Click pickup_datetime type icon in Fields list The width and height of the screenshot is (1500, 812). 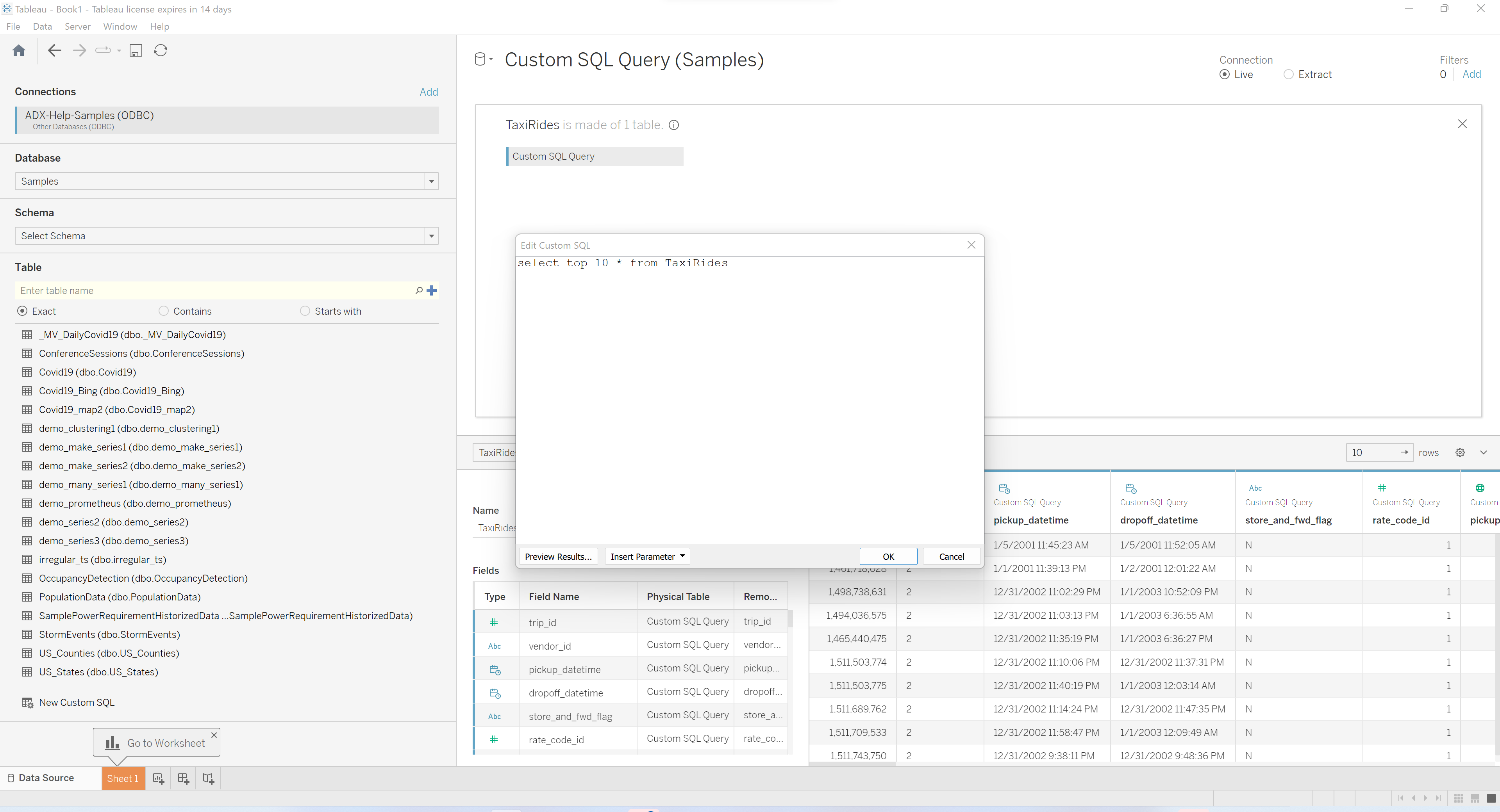(495, 670)
